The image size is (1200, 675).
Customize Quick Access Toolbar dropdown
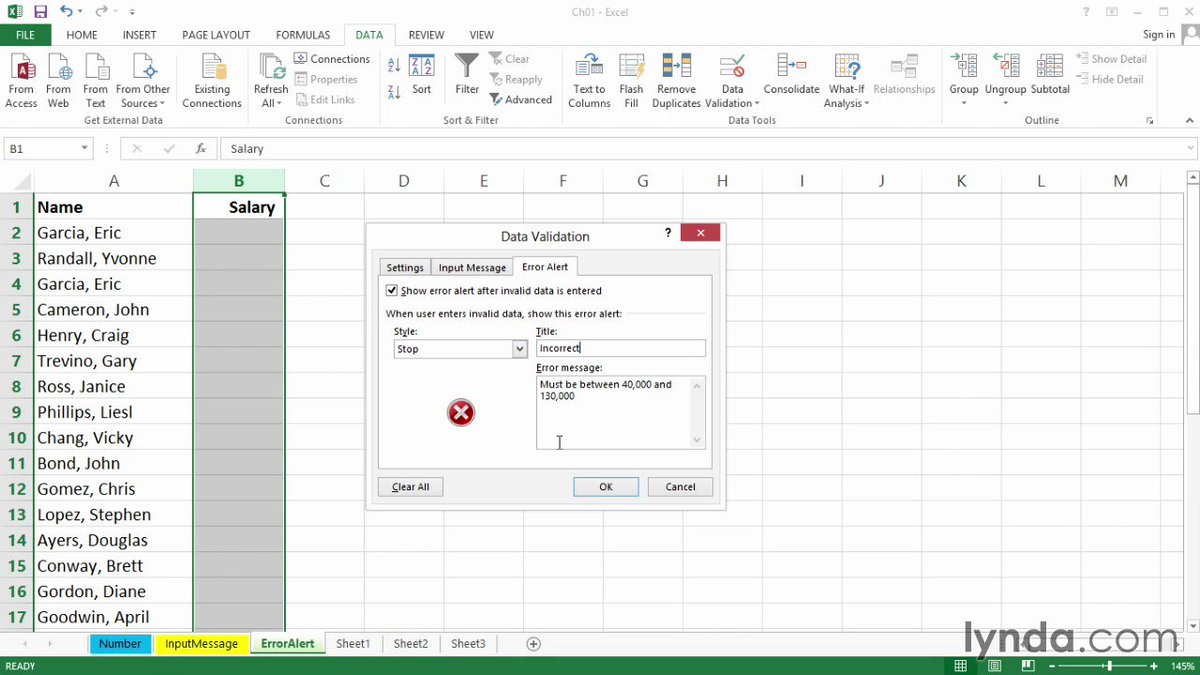click(132, 13)
